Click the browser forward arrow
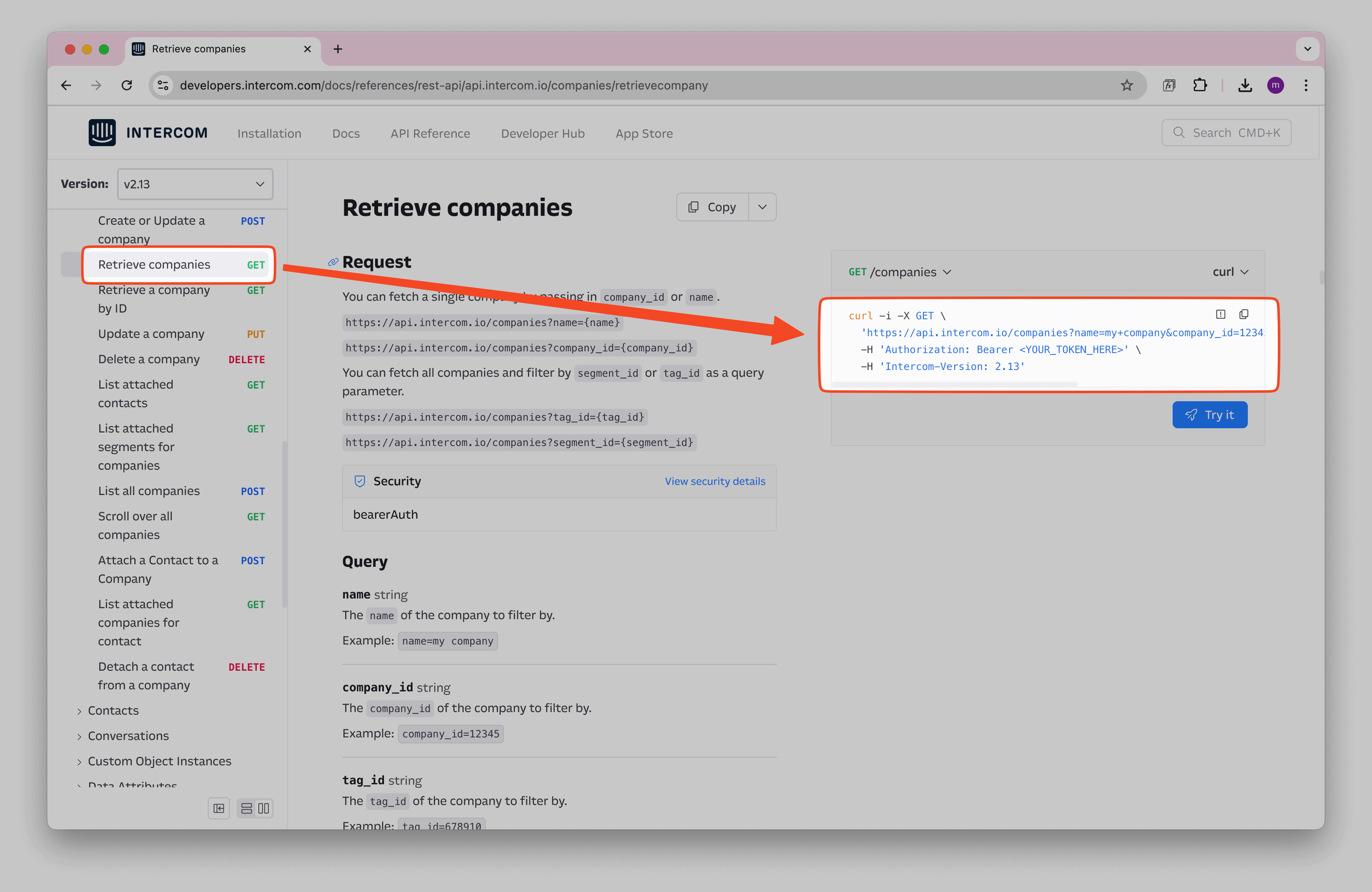Image resolution: width=1372 pixels, height=892 pixels. tap(96, 85)
